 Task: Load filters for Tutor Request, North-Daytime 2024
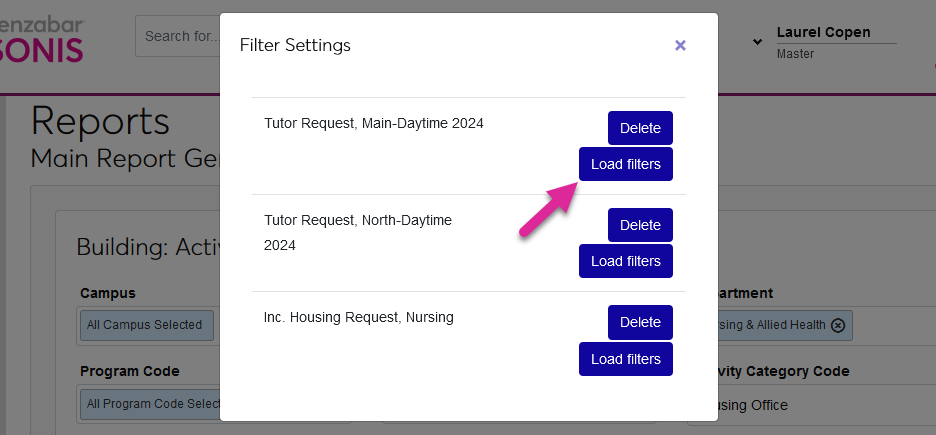click(626, 261)
